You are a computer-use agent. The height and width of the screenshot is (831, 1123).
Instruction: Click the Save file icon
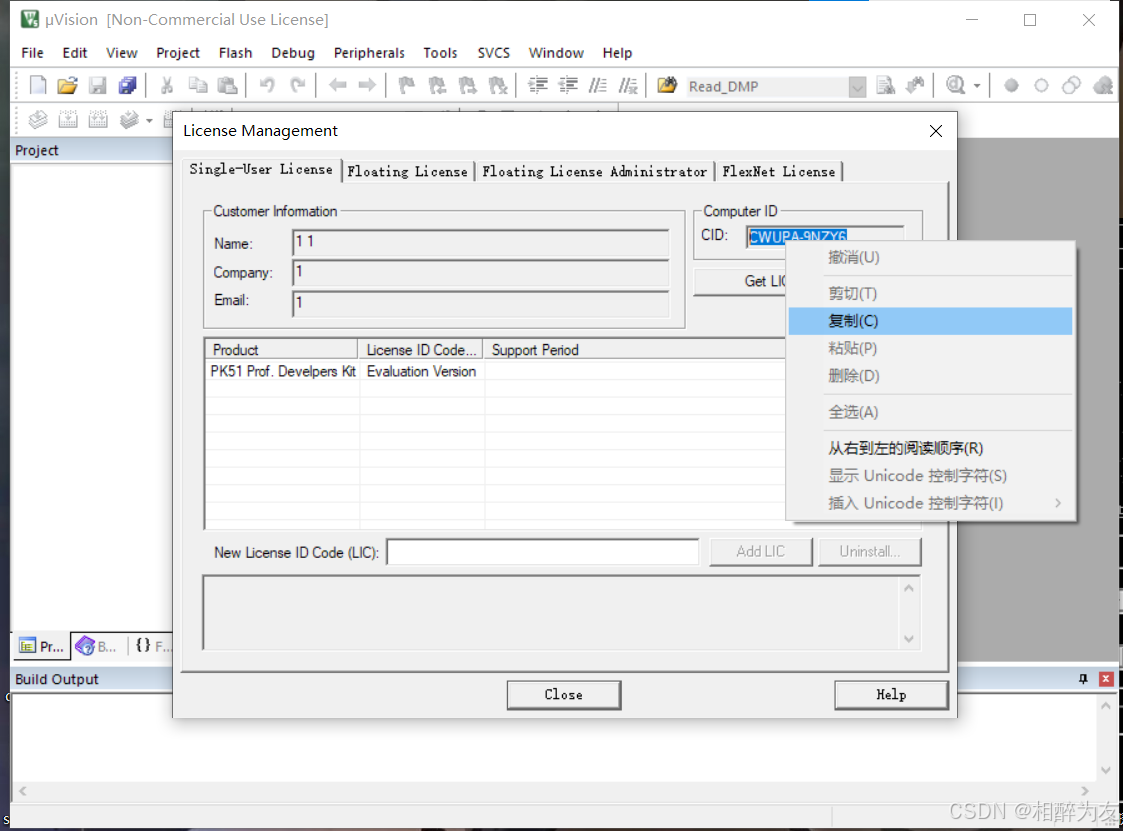(97, 86)
